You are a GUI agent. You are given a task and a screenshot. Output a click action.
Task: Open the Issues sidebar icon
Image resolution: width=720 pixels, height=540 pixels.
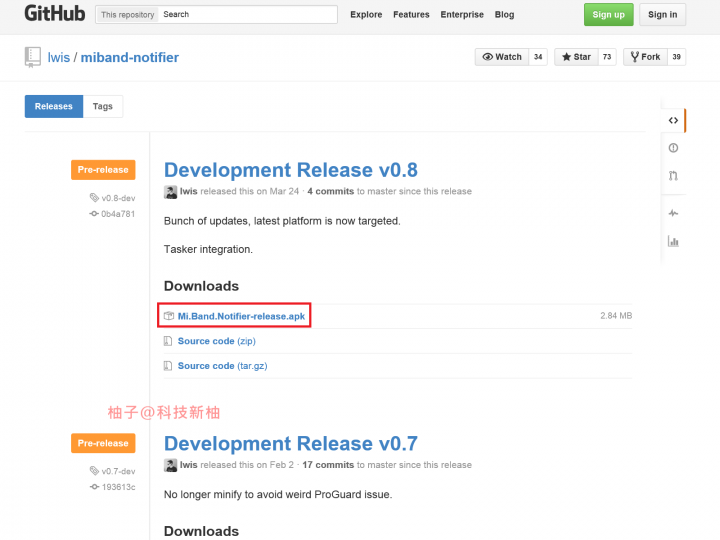673,148
